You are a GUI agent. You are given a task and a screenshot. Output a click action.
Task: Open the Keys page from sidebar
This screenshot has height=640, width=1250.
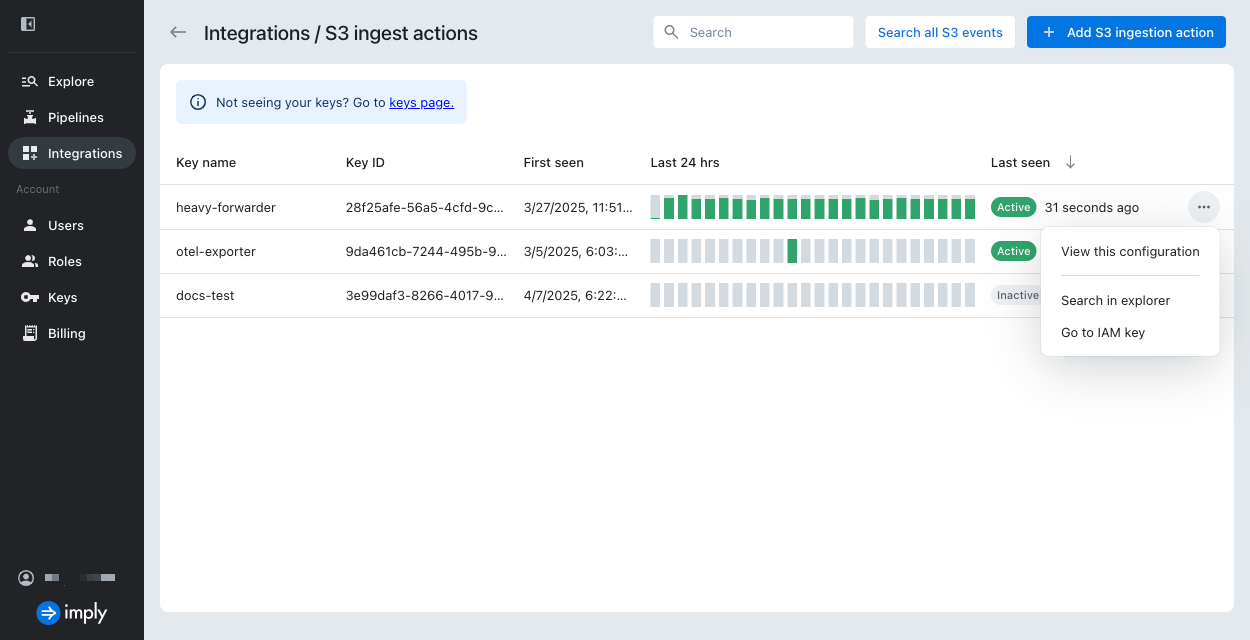coord(72,297)
